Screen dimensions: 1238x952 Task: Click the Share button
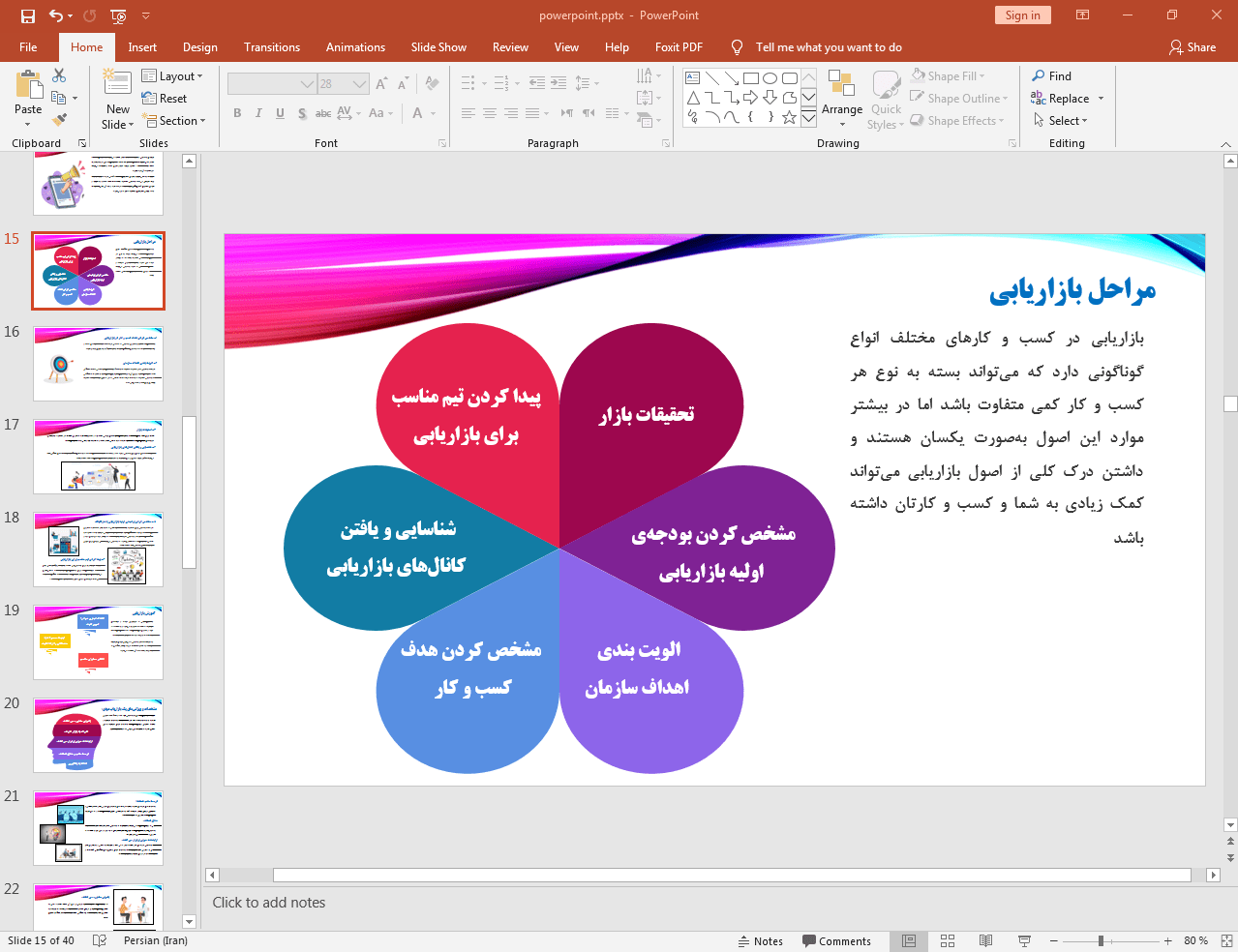click(1193, 46)
